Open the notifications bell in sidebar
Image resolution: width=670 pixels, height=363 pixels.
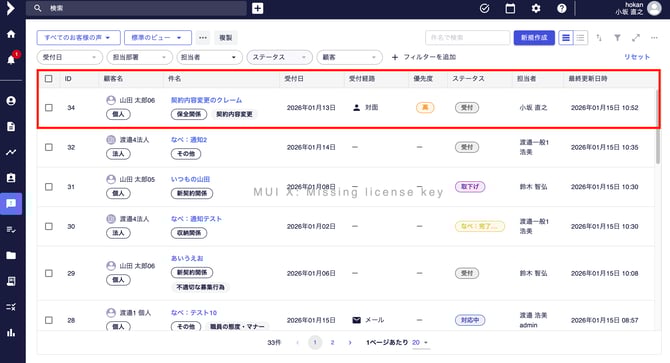click(11, 59)
